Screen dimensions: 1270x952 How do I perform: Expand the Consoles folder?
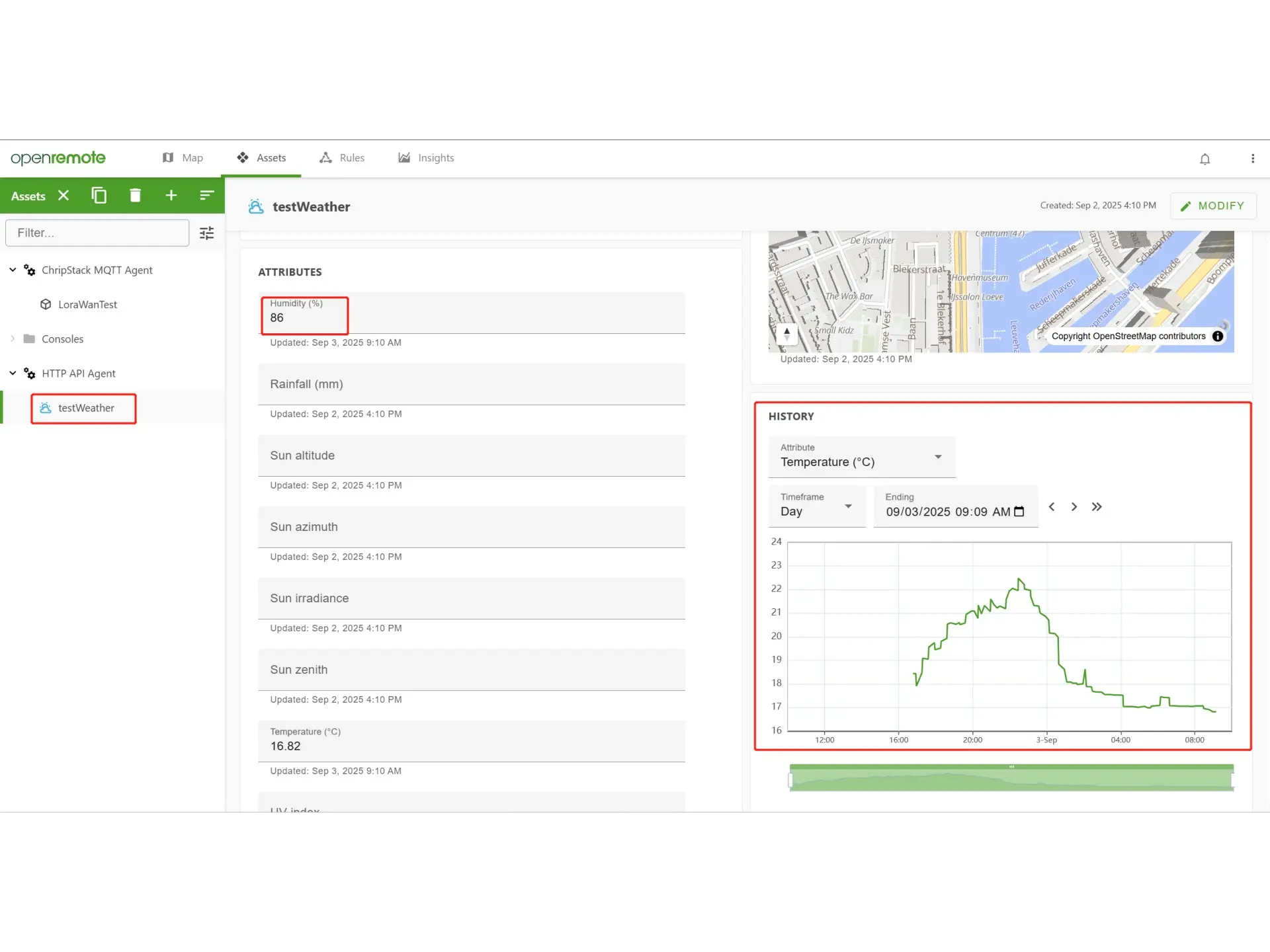tap(13, 338)
